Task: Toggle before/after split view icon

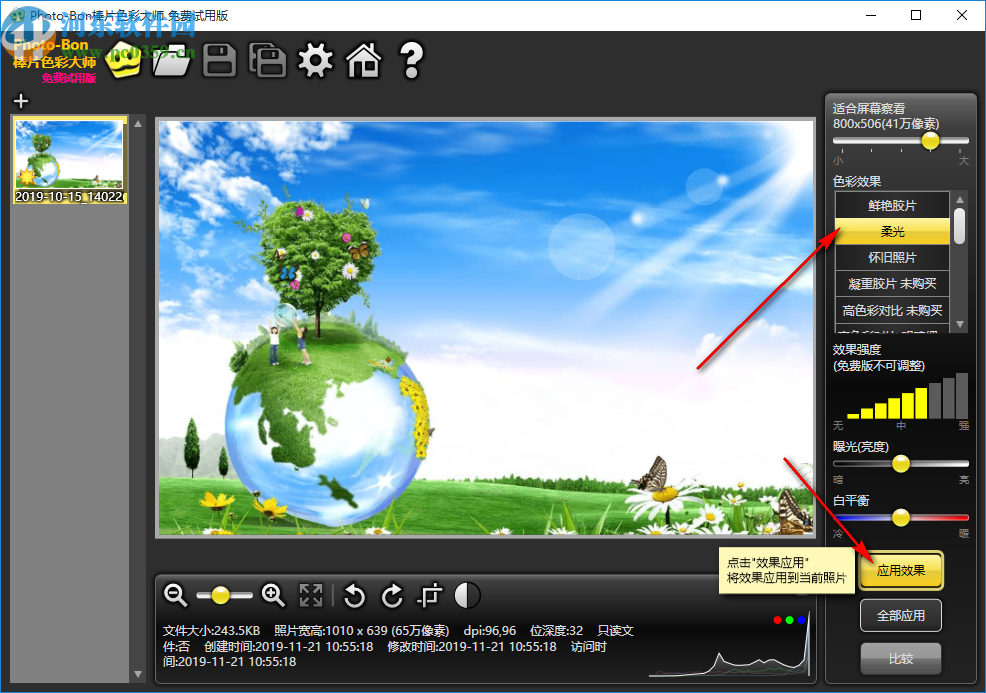Action: 467,595
